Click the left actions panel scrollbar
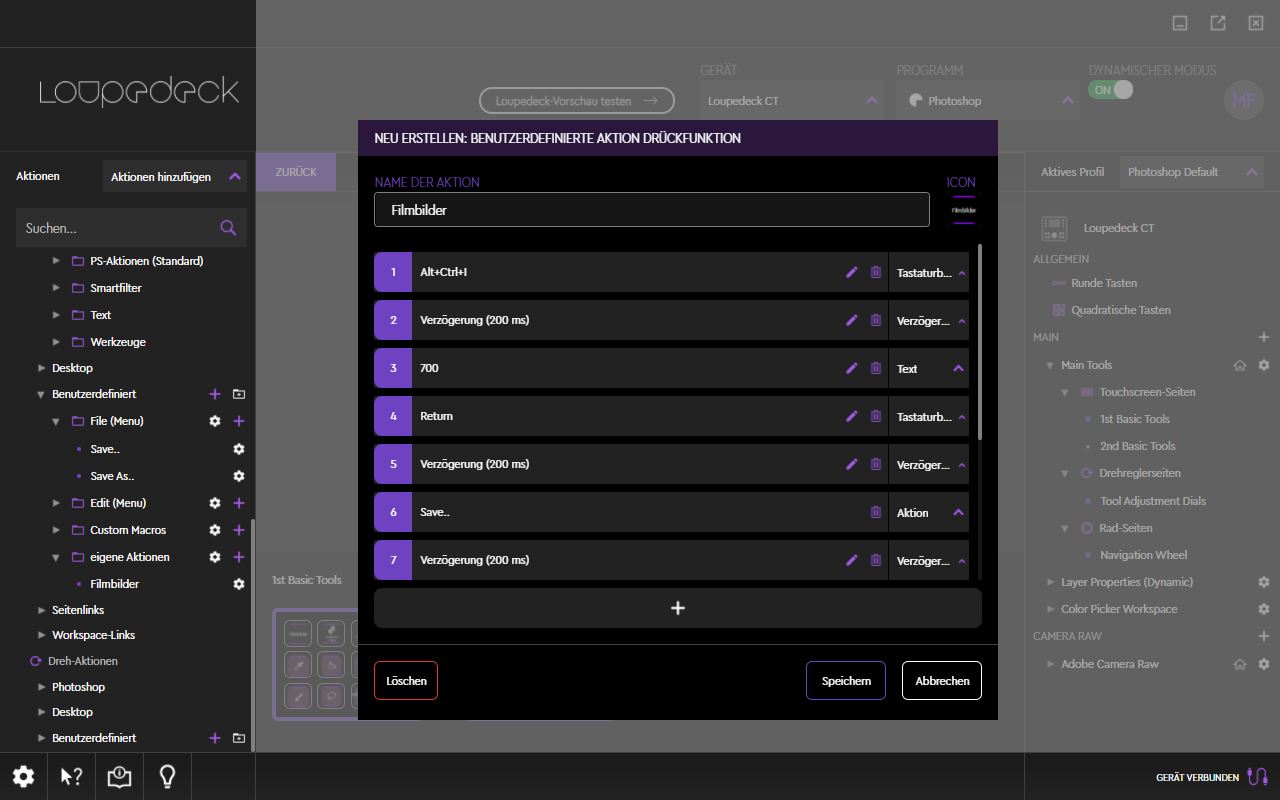Screen dimensions: 1280x800 point(252,635)
